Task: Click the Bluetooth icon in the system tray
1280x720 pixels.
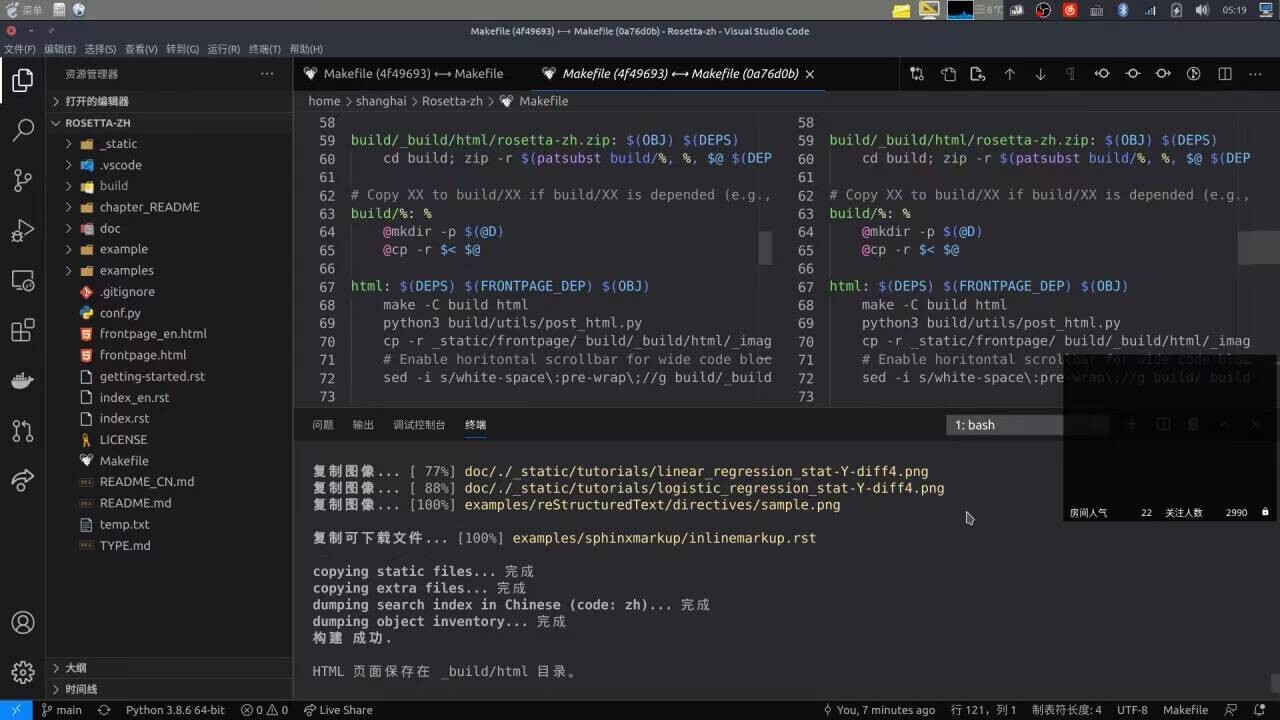Action: (x=1123, y=10)
